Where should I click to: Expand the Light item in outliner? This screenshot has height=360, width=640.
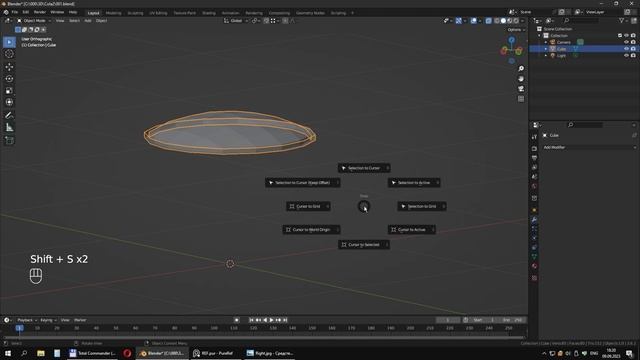(x=546, y=55)
